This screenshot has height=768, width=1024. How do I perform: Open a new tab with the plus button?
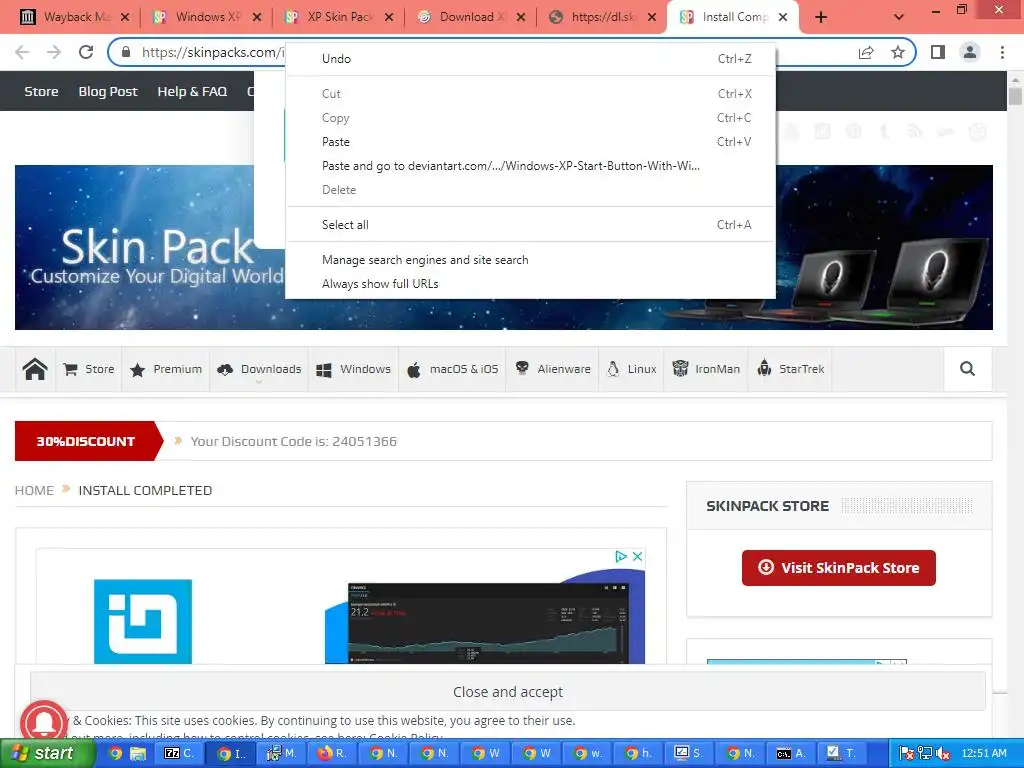click(821, 17)
